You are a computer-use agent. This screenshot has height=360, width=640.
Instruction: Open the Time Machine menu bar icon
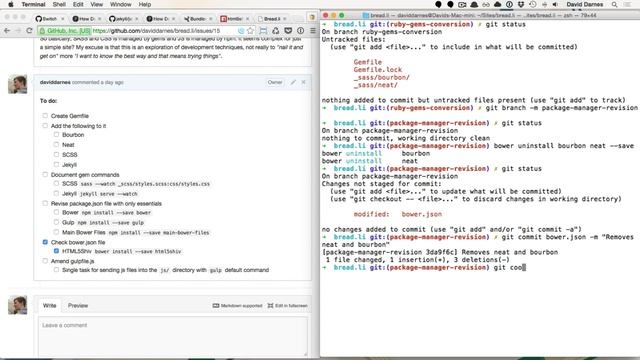click(533, 4)
